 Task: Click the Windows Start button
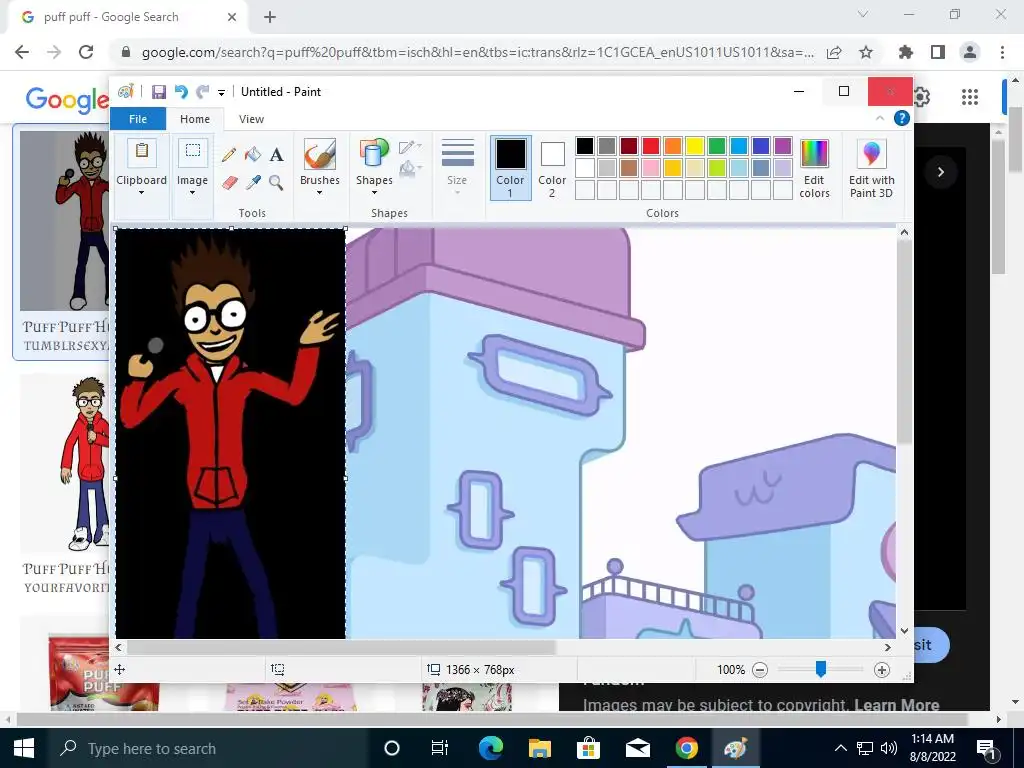(24, 748)
